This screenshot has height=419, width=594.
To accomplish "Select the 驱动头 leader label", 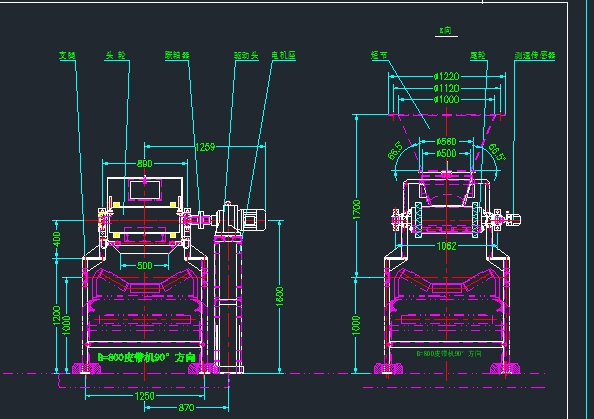I will pyautogui.click(x=246, y=55).
